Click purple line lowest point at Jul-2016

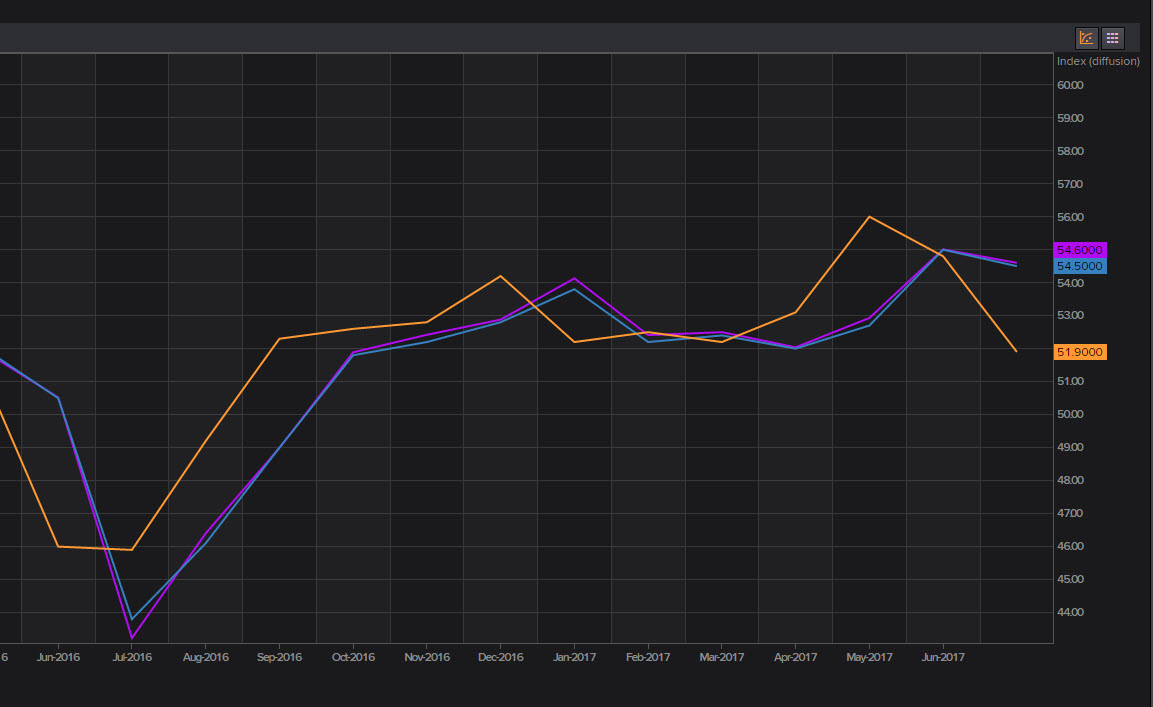[x=132, y=638]
